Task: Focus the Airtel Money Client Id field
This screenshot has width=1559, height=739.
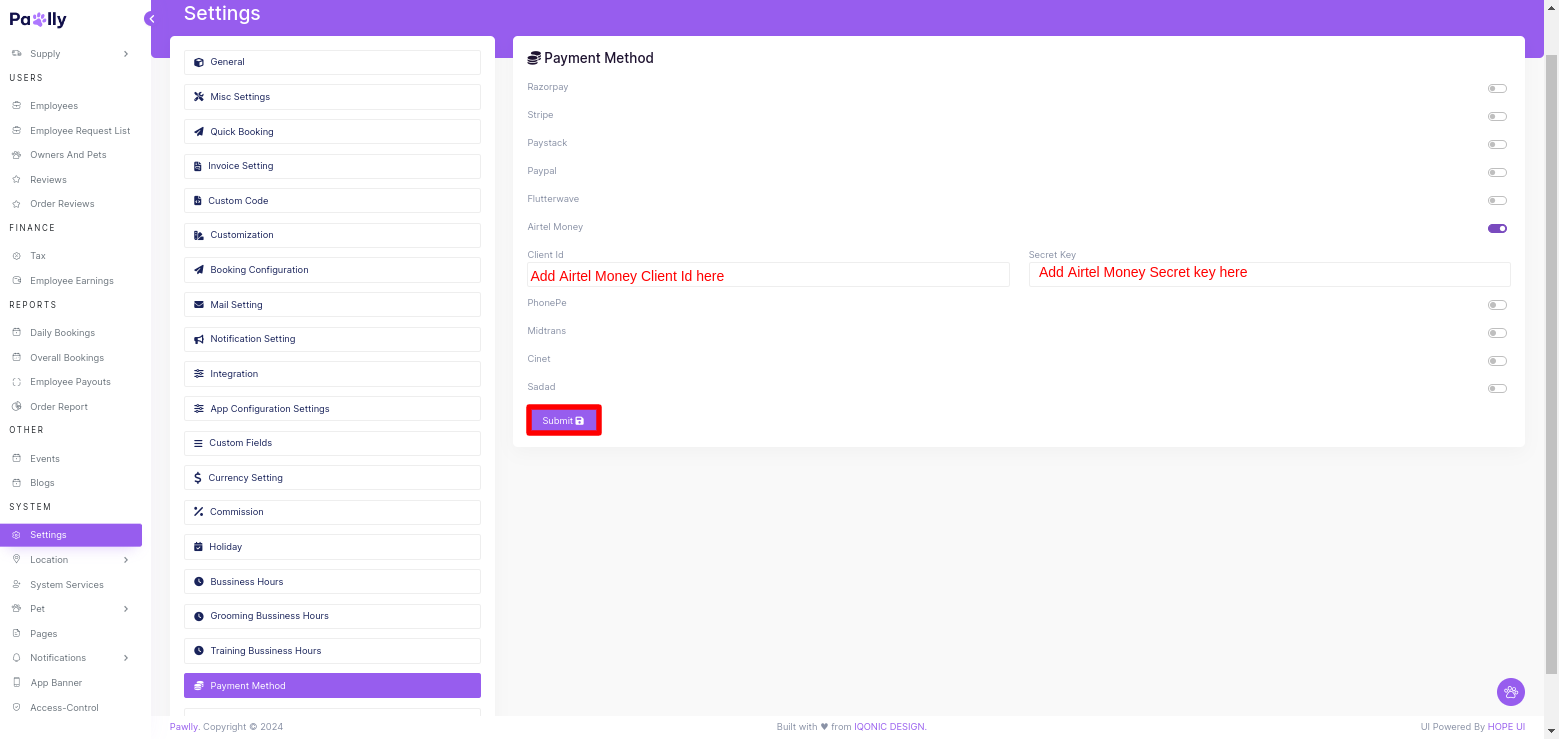Action: [768, 275]
